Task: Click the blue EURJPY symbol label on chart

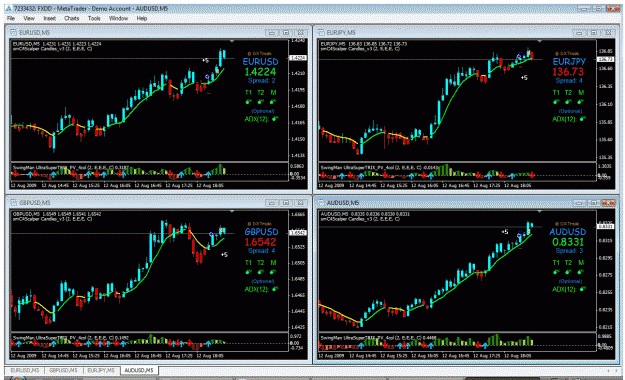Action: click(x=569, y=62)
